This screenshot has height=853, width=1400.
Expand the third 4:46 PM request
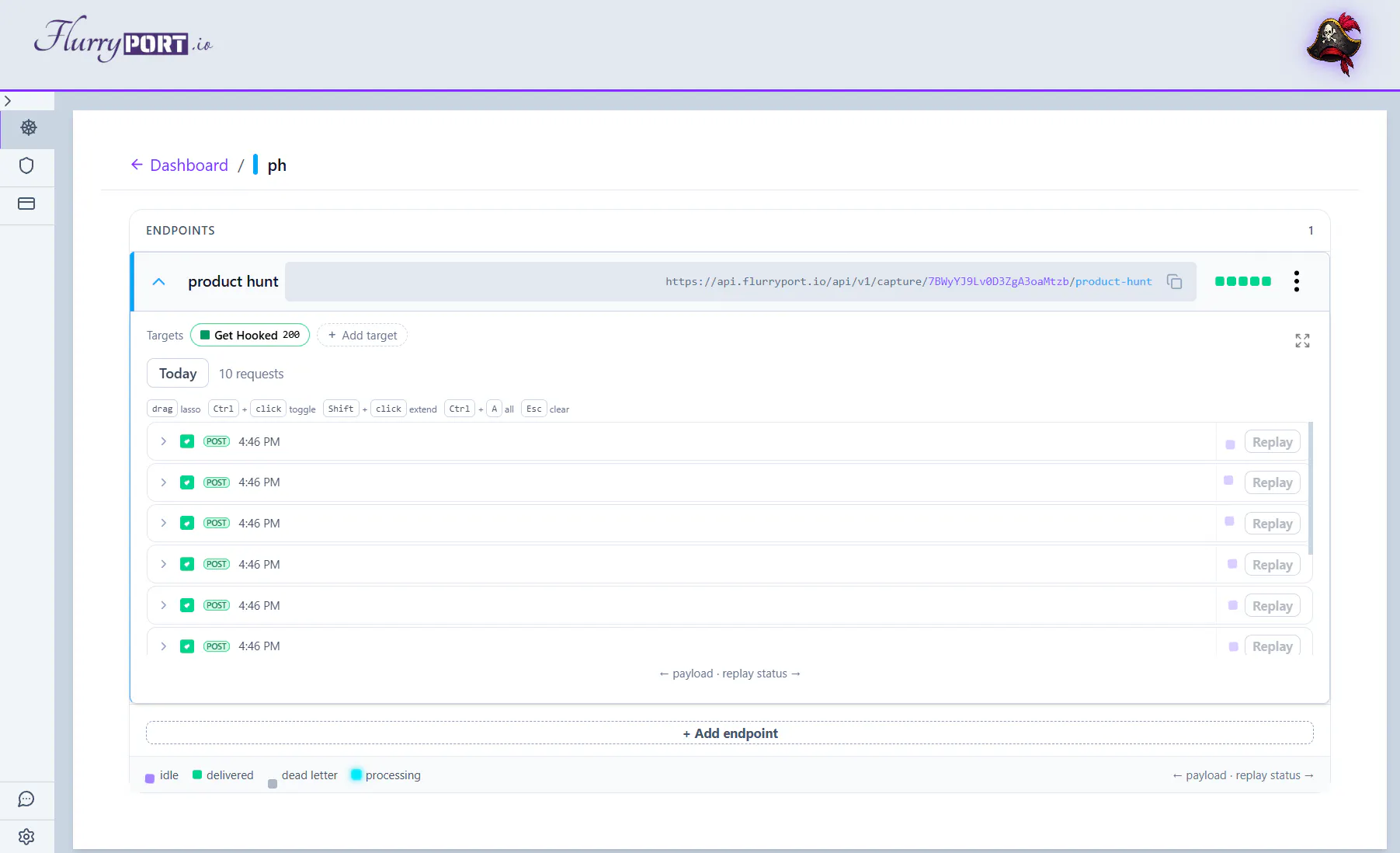(x=163, y=523)
